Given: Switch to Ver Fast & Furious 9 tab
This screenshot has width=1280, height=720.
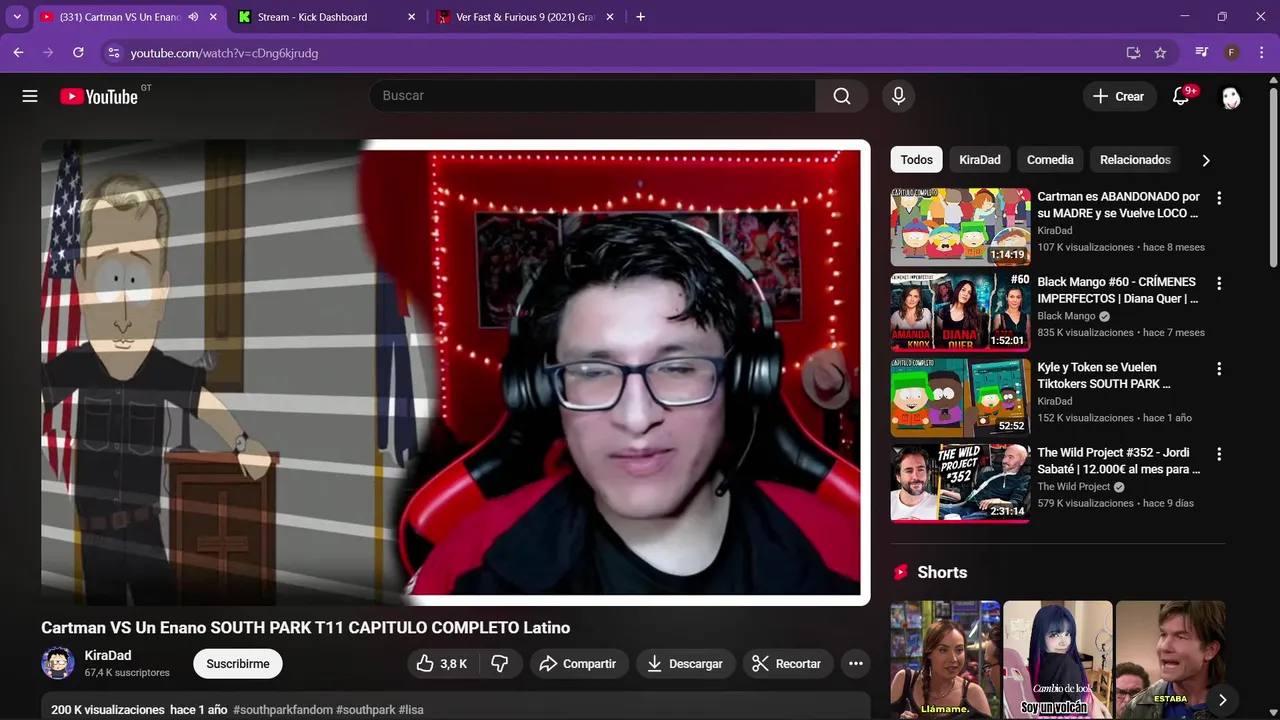Looking at the screenshot, I should 523,17.
